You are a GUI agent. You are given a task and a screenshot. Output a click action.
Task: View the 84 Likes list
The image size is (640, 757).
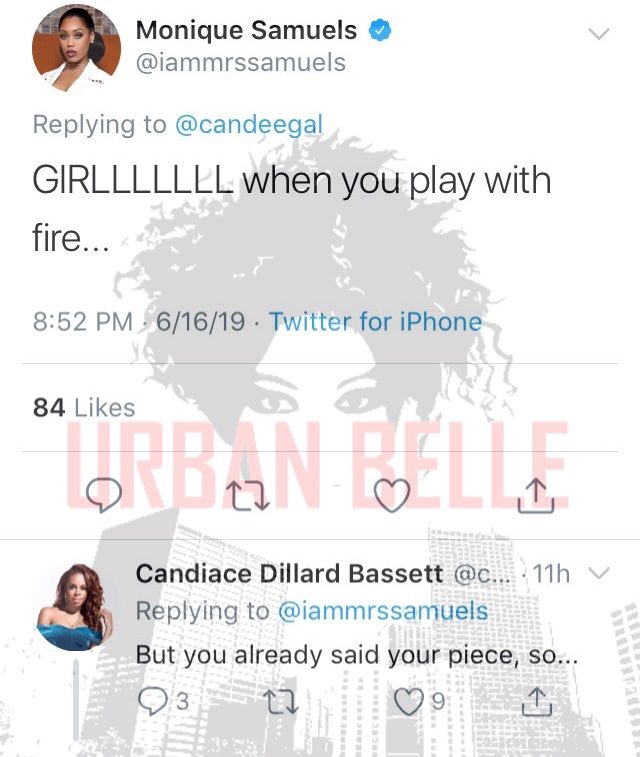coord(84,407)
